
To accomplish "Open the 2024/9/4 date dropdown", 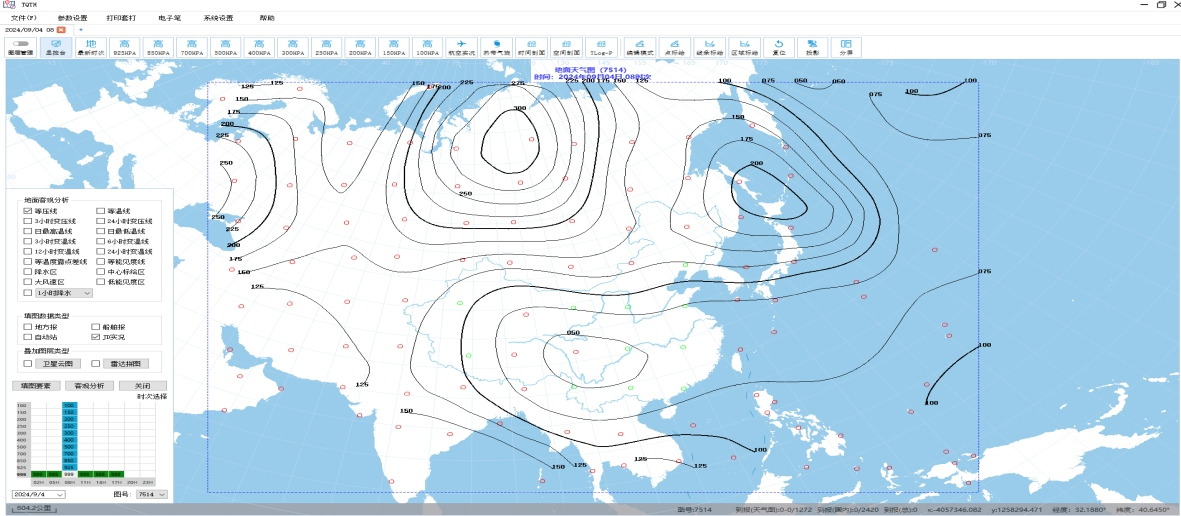I will [x=40, y=495].
